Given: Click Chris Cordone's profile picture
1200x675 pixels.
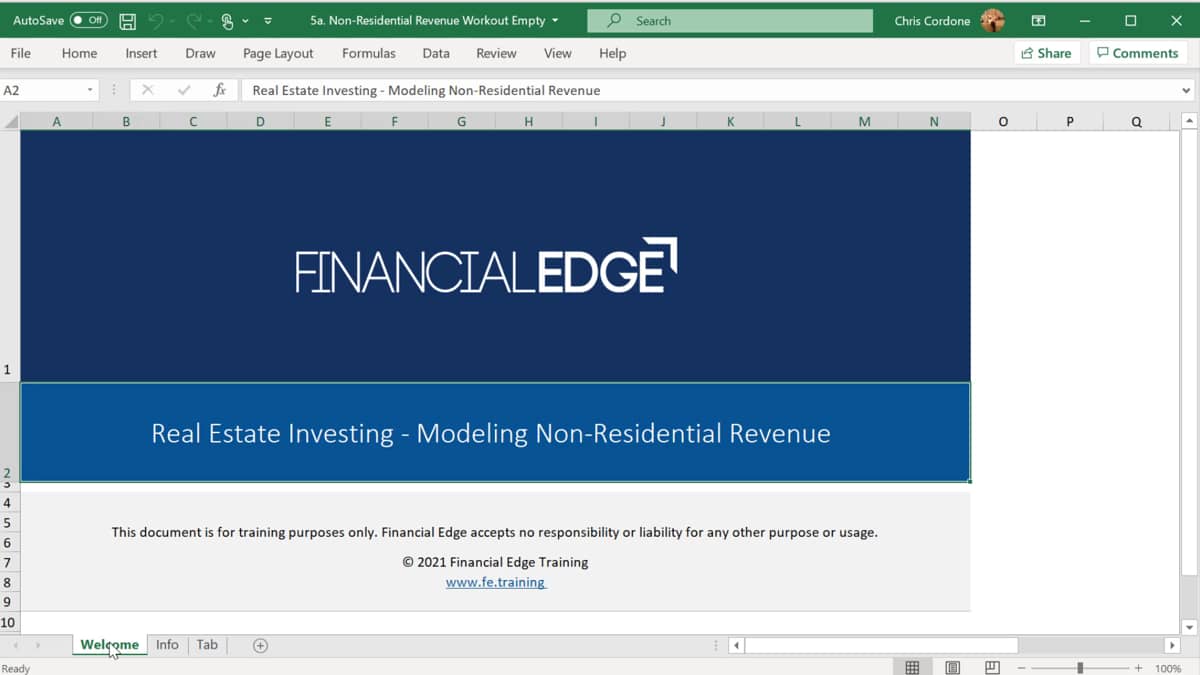Looking at the screenshot, I should pos(993,20).
